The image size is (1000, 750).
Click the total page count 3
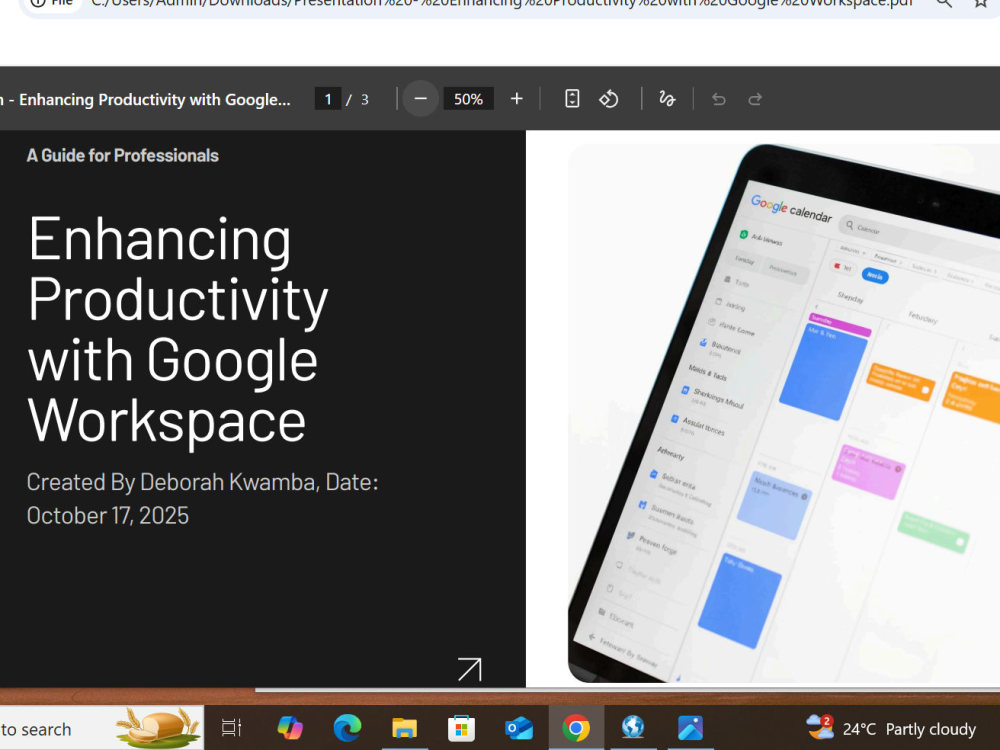point(365,99)
